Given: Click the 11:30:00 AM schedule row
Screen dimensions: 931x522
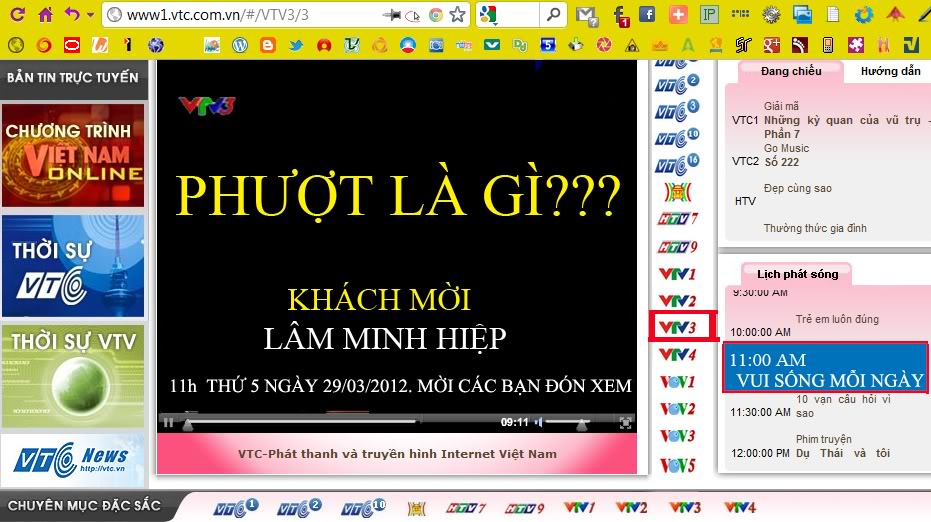Looking at the screenshot, I should click(811, 406).
